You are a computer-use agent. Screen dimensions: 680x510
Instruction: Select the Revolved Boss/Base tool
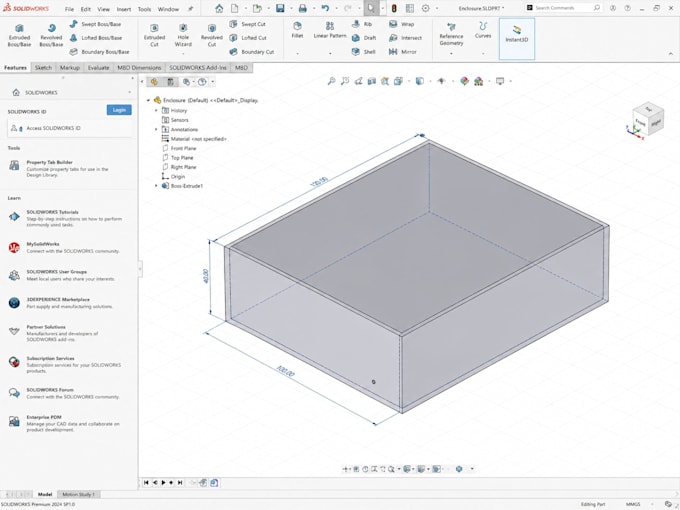coord(51,35)
